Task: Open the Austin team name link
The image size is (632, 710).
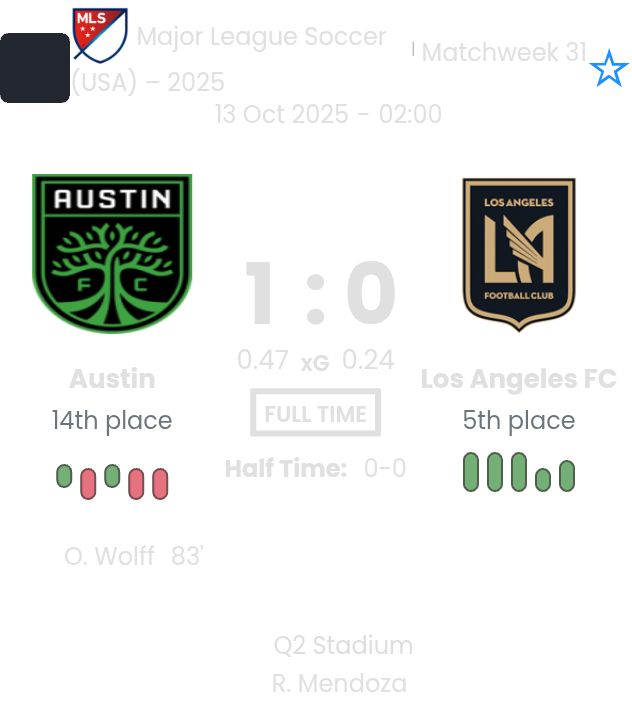Action: 112,379
